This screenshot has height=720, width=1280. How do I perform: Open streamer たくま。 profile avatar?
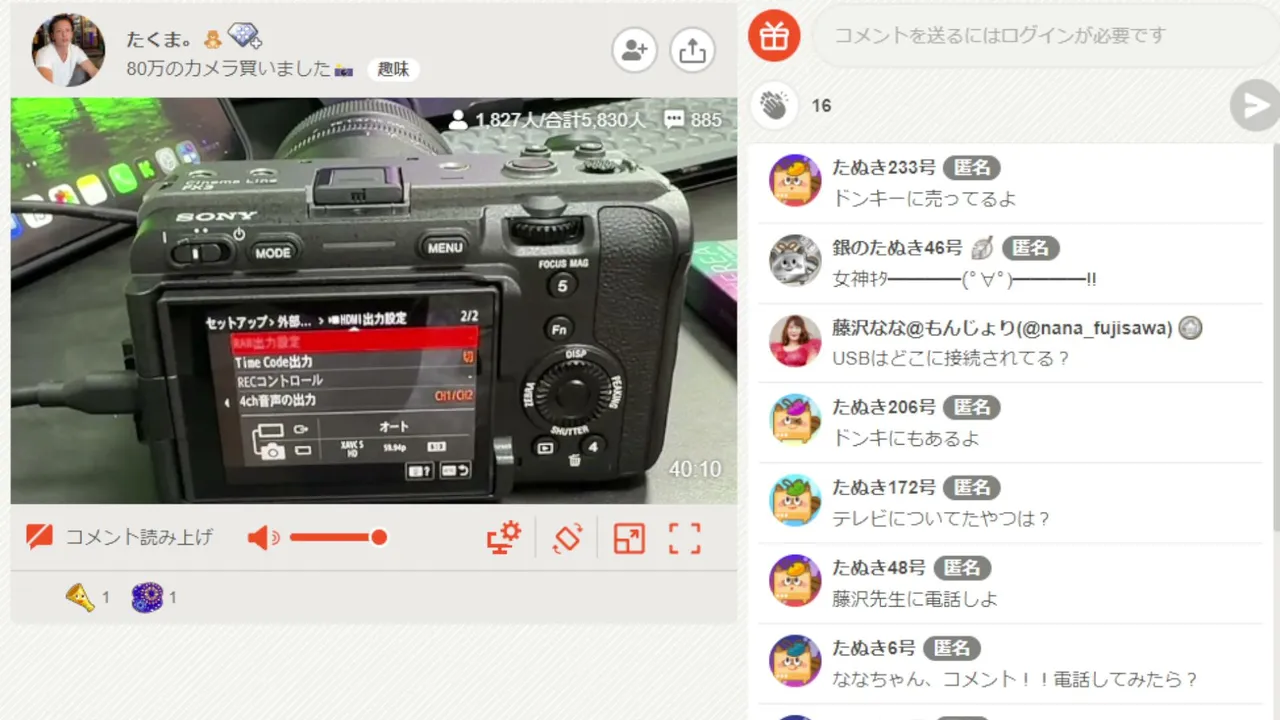68,50
